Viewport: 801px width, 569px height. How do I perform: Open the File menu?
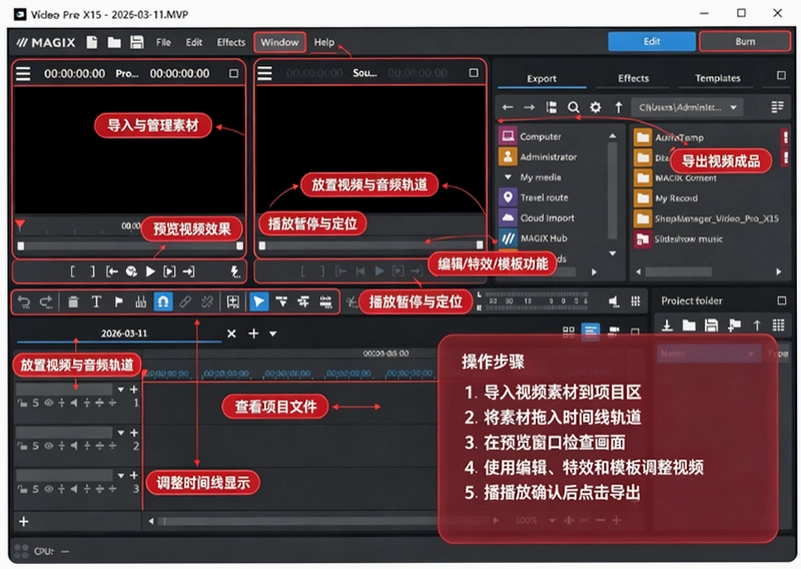pyautogui.click(x=163, y=42)
